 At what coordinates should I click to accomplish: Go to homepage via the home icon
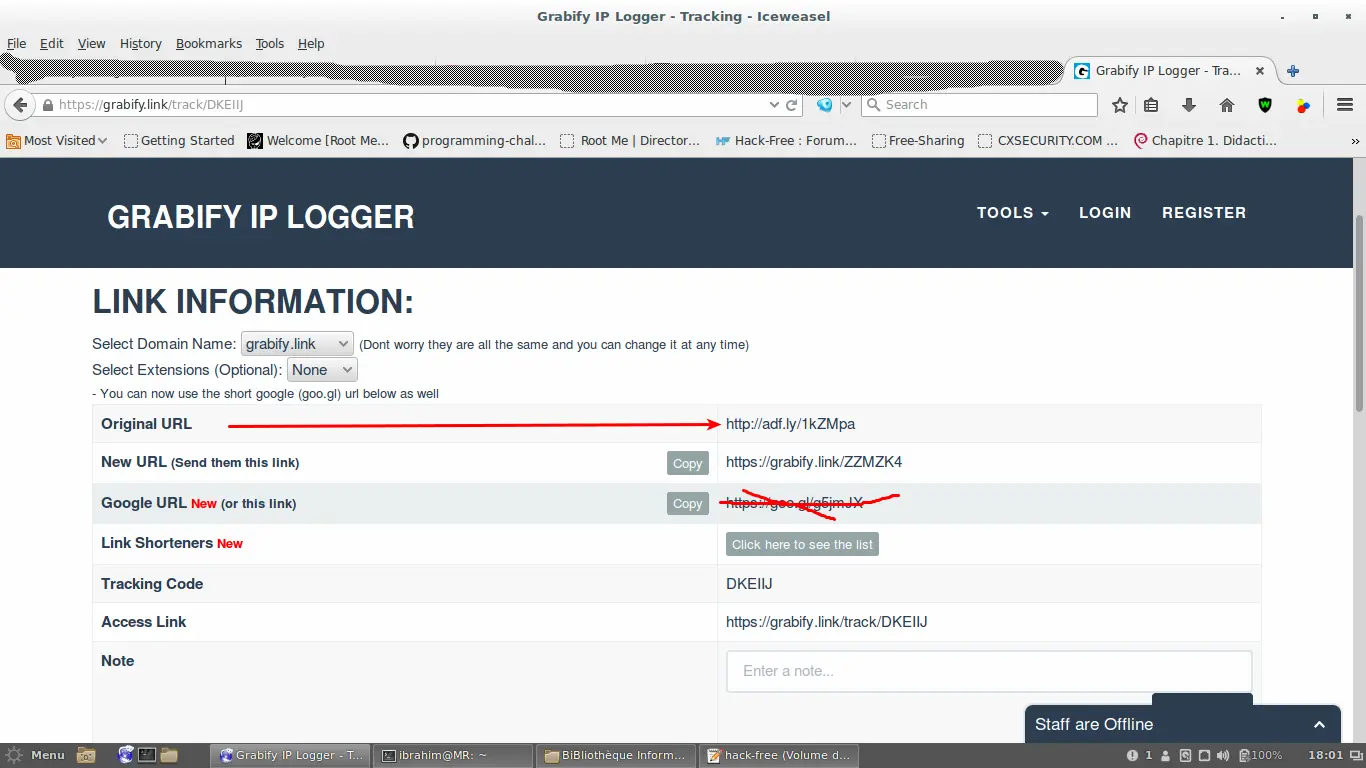pyautogui.click(x=1227, y=104)
